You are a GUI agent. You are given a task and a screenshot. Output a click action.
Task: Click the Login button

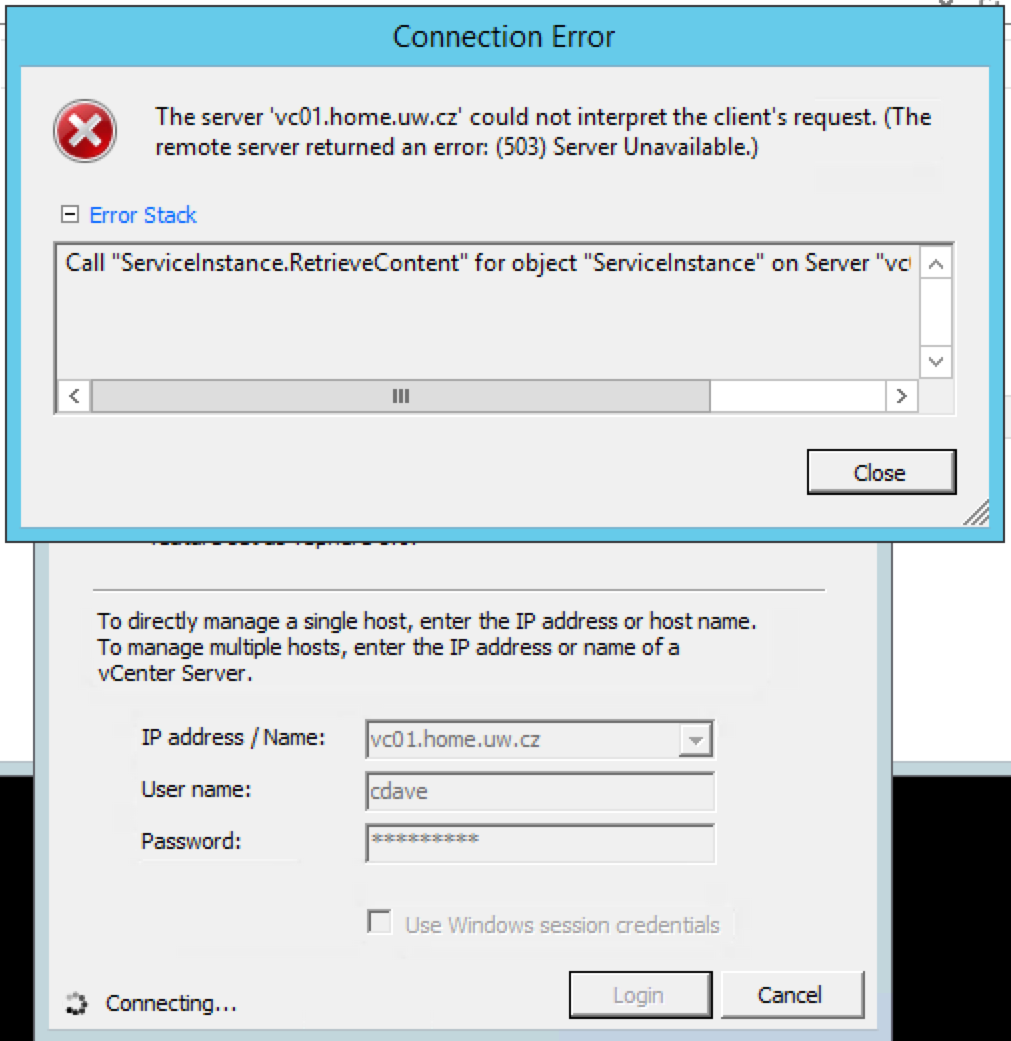point(640,995)
